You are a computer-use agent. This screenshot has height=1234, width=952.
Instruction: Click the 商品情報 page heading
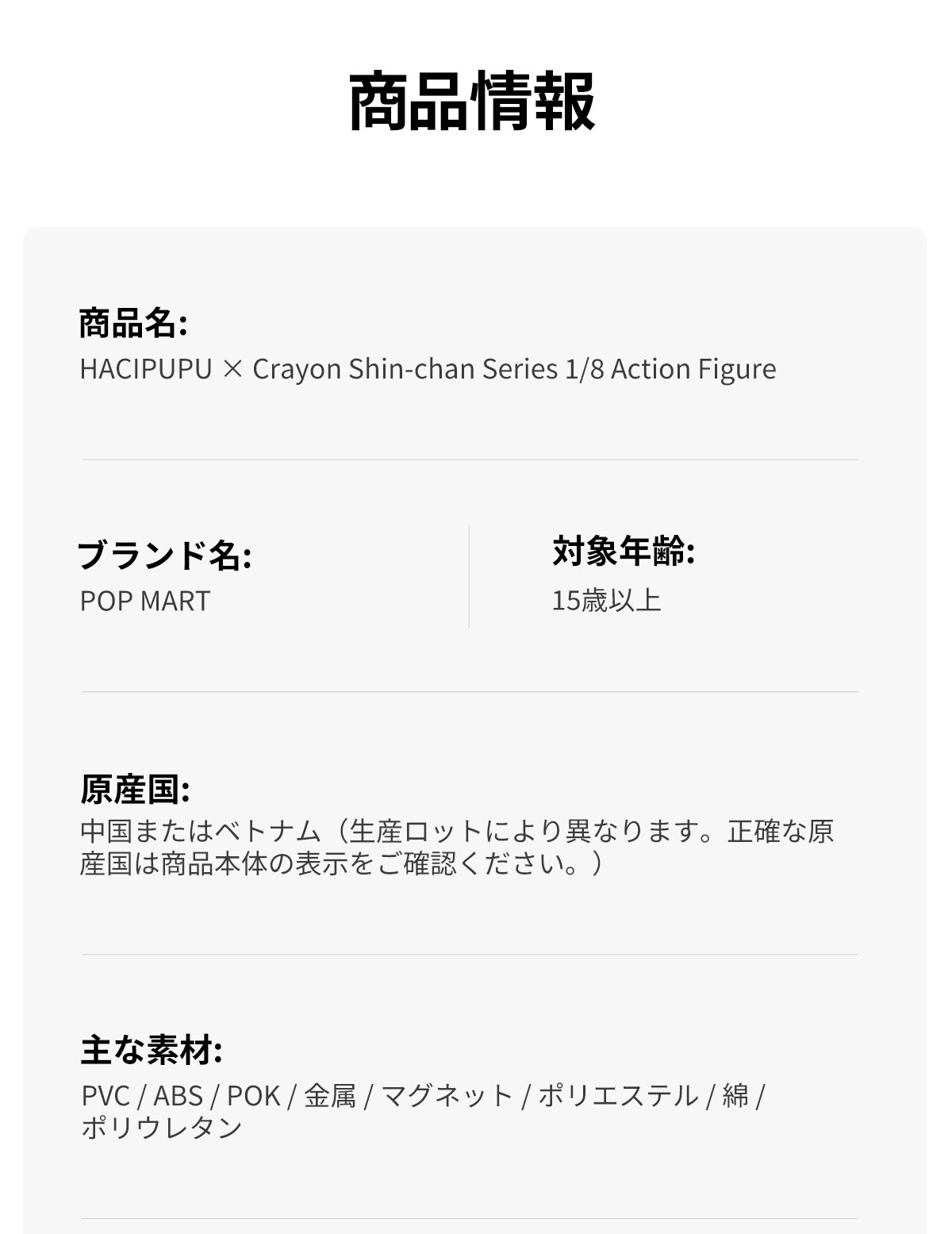click(x=472, y=101)
